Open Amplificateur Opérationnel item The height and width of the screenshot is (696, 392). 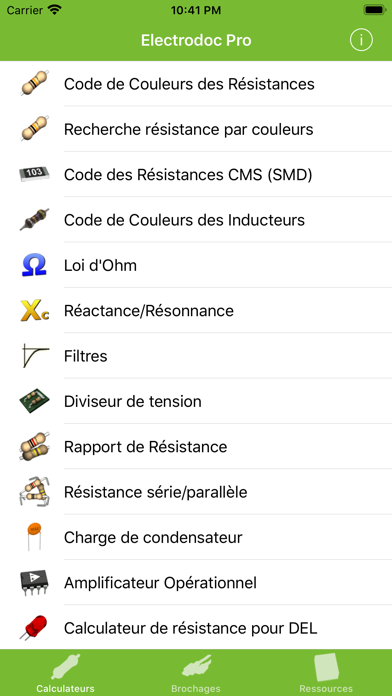click(x=196, y=582)
